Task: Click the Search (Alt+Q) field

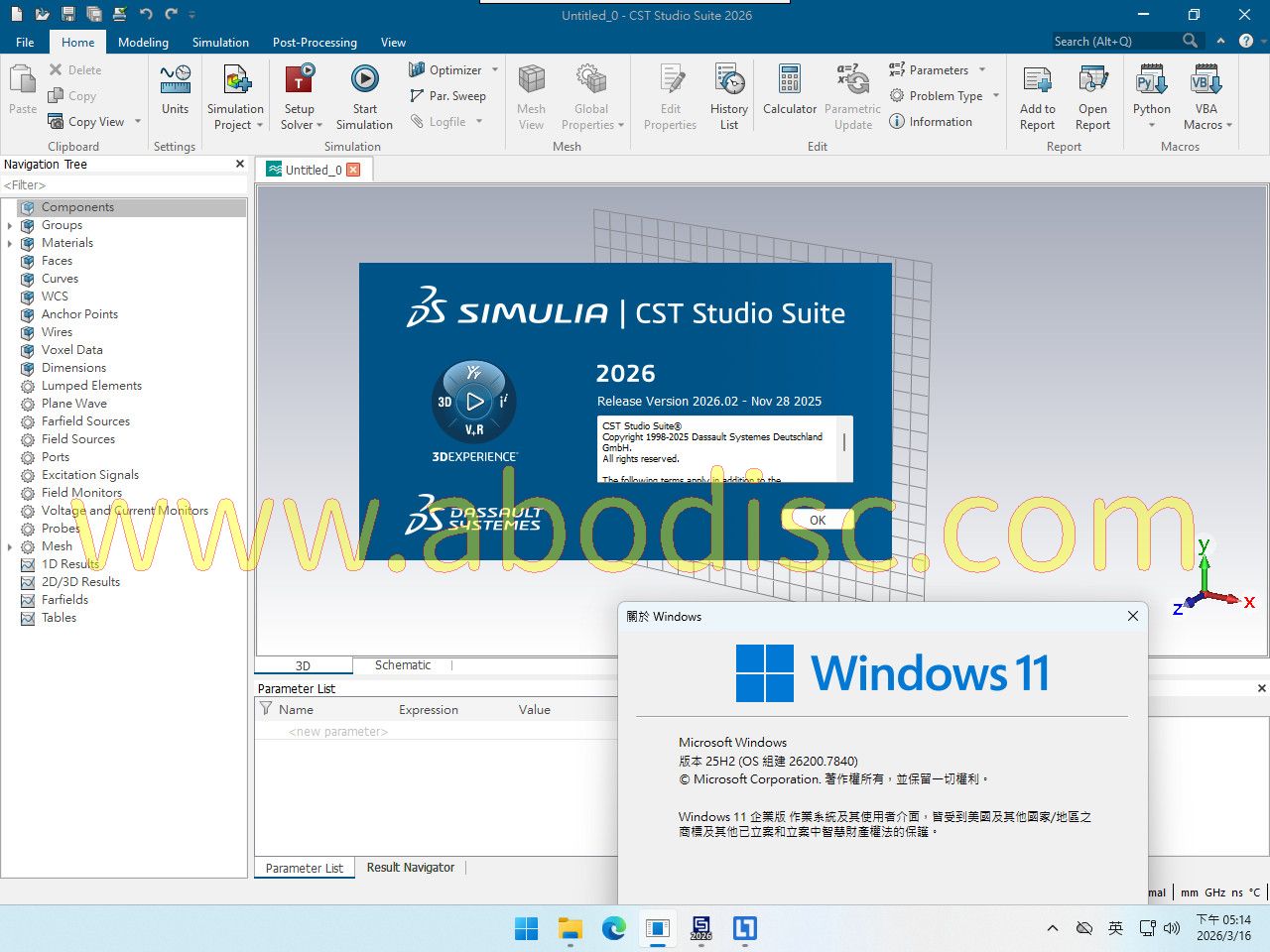Action: point(1114,41)
